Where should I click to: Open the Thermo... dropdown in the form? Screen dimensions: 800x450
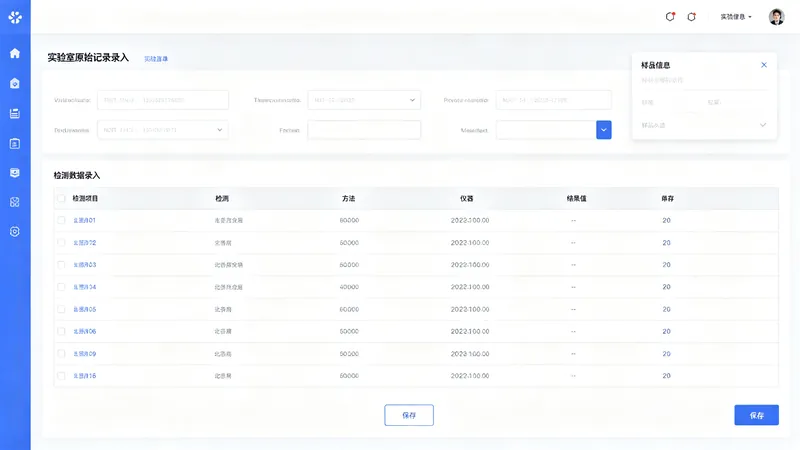tap(364, 100)
